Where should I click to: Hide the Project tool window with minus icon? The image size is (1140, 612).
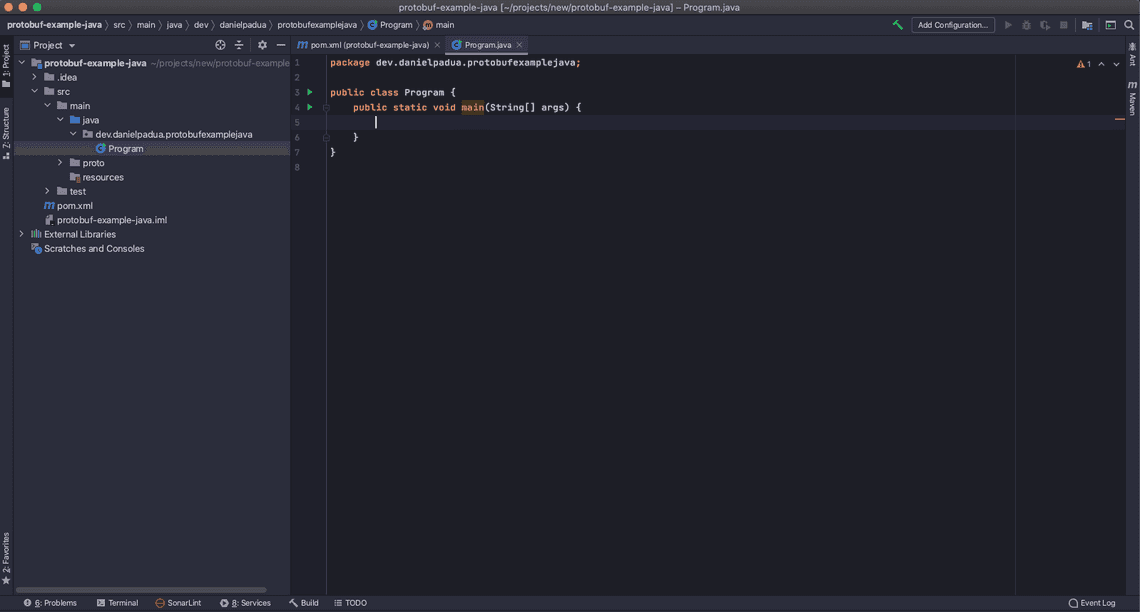(x=281, y=45)
